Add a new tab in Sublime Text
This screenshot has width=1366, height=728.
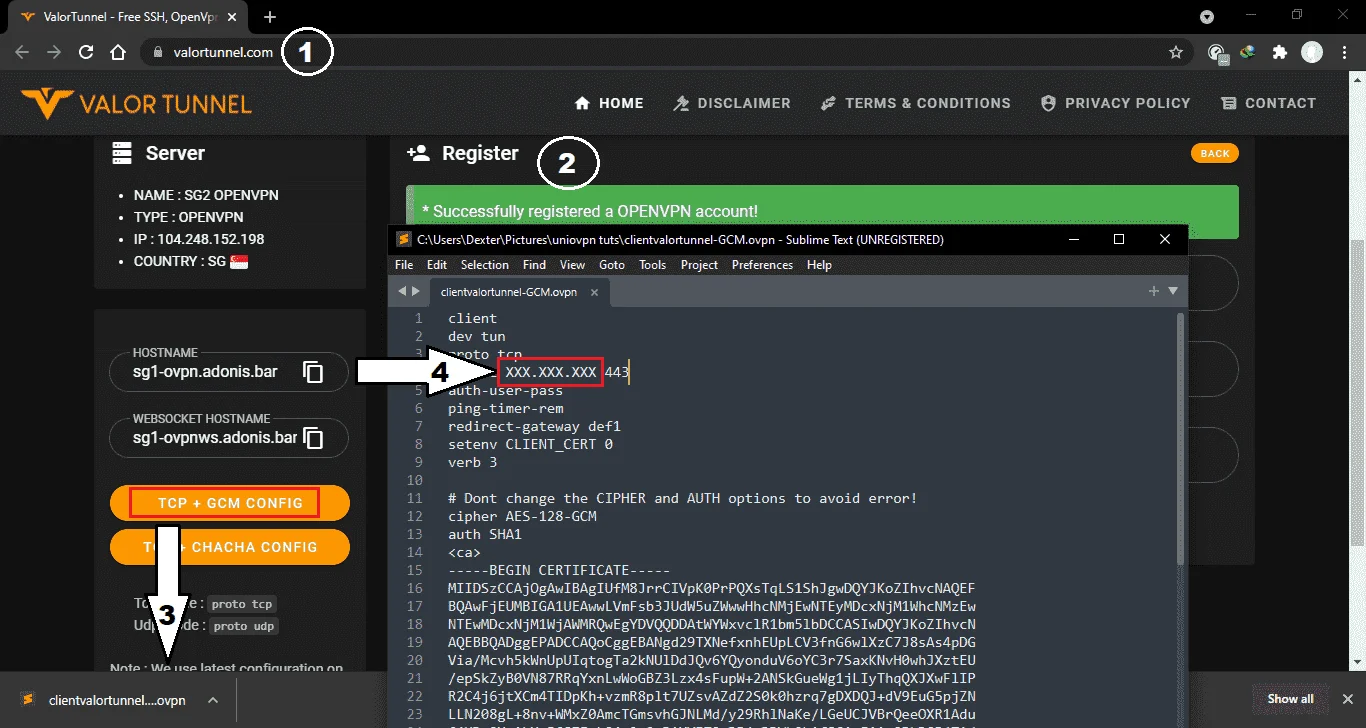pyautogui.click(x=1154, y=291)
